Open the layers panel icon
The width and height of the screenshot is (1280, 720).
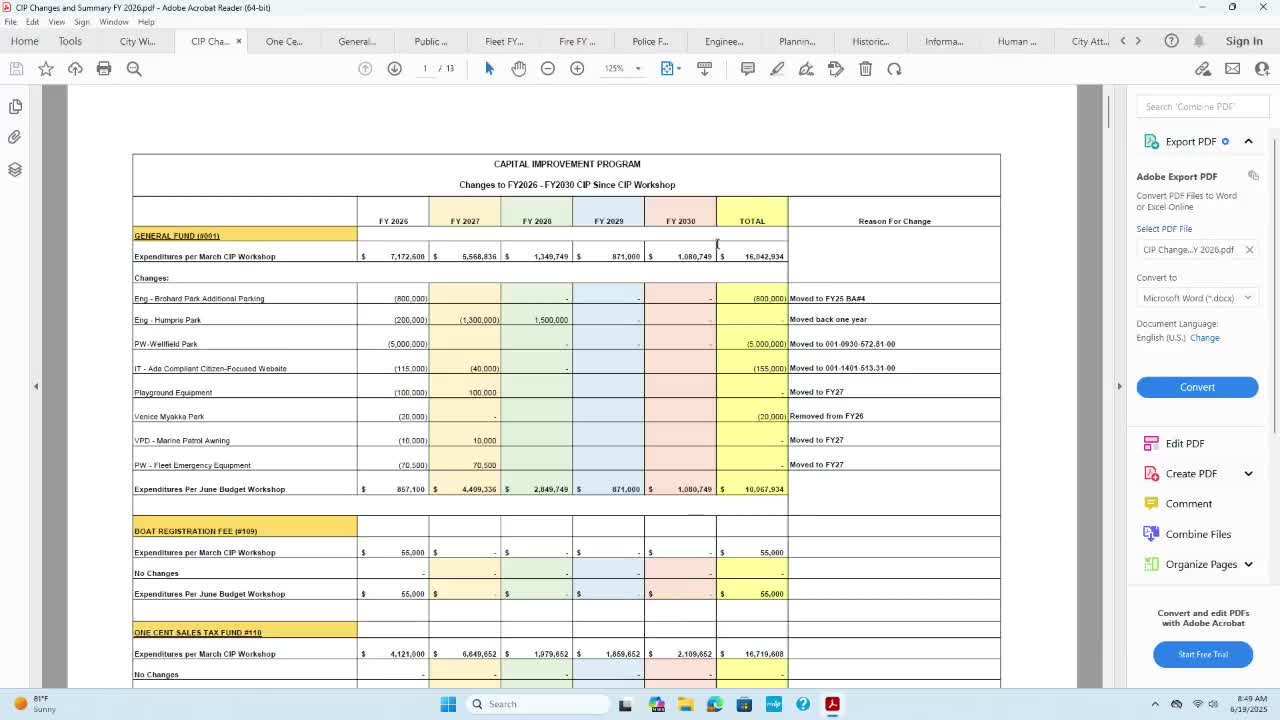(x=15, y=170)
